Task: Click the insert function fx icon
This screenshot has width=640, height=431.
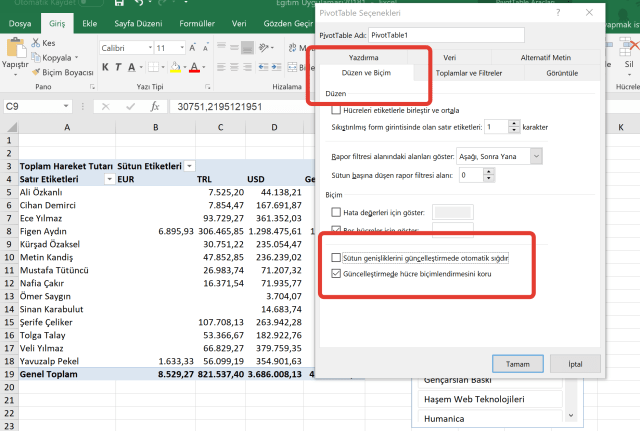Action: click(155, 106)
